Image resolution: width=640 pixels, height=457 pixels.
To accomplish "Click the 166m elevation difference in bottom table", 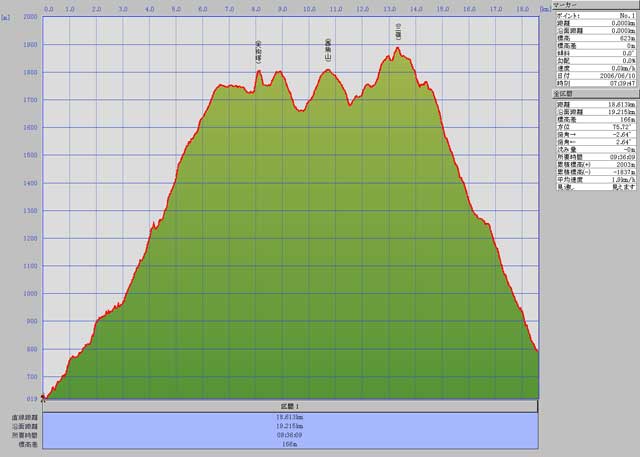I will pos(291,443).
